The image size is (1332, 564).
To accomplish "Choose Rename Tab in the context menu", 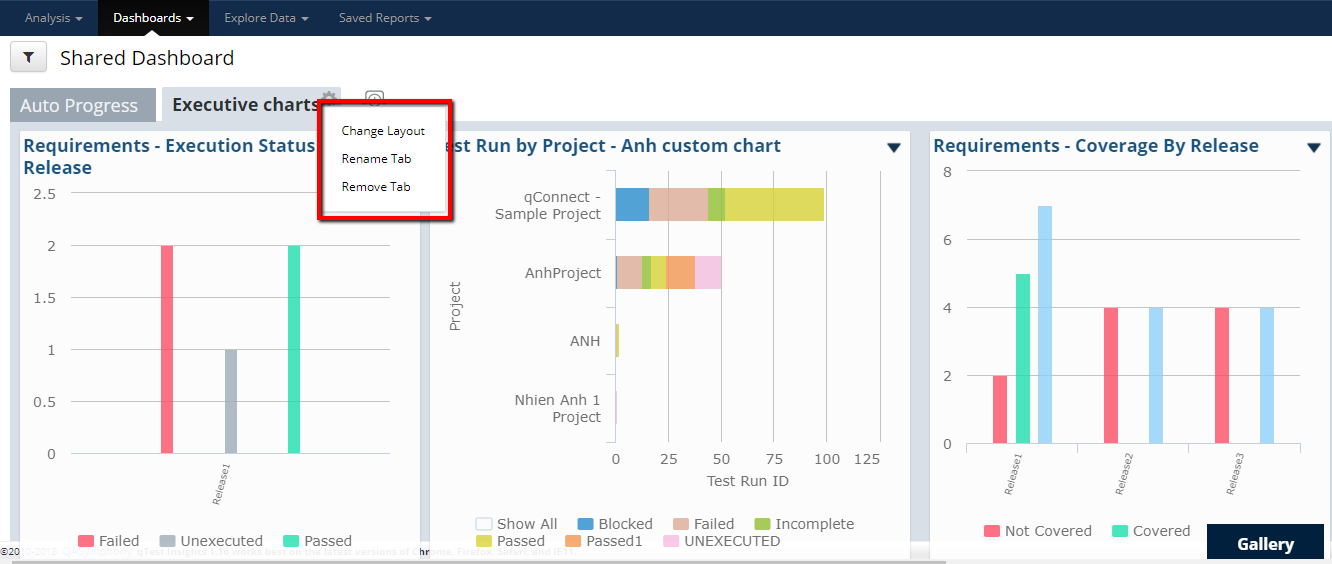I will pyautogui.click(x=376, y=159).
